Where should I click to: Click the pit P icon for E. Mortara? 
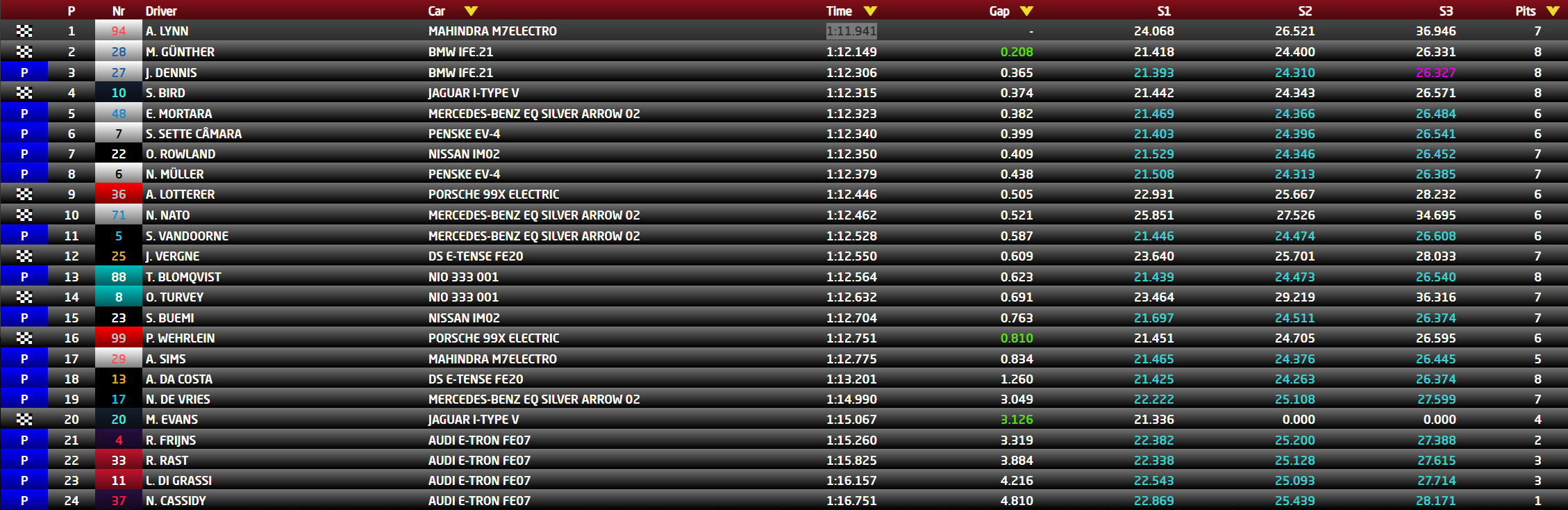pyautogui.click(x=24, y=113)
